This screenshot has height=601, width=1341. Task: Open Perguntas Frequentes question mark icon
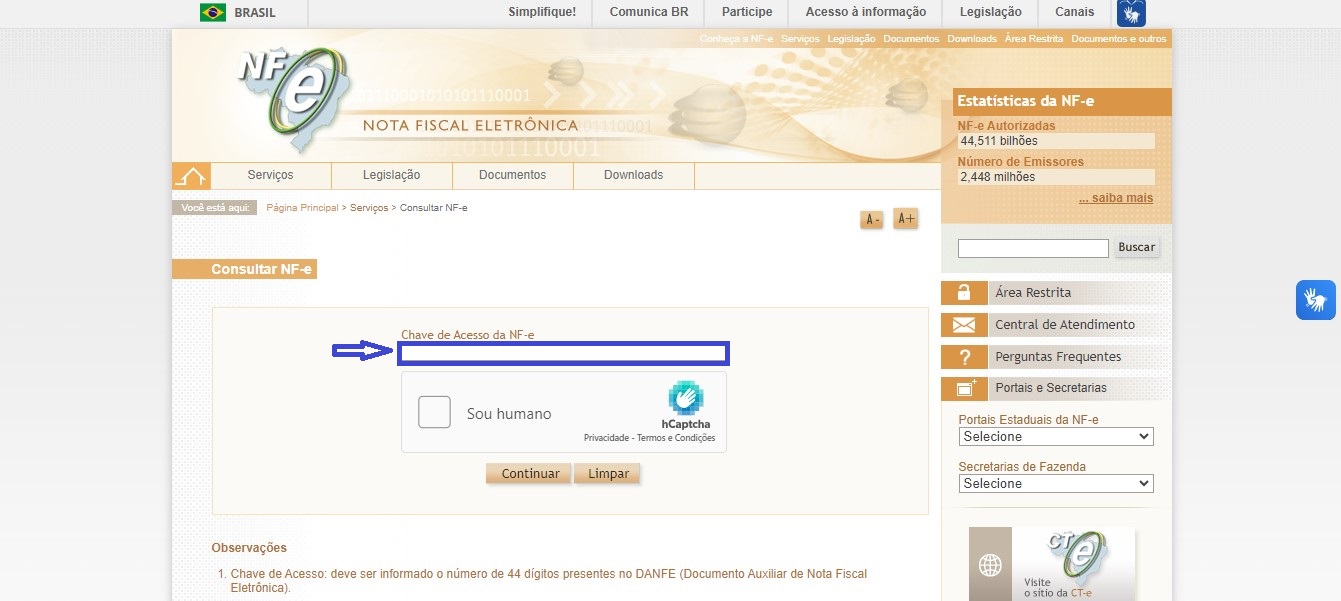pyautogui.click(x=964, y=357)
